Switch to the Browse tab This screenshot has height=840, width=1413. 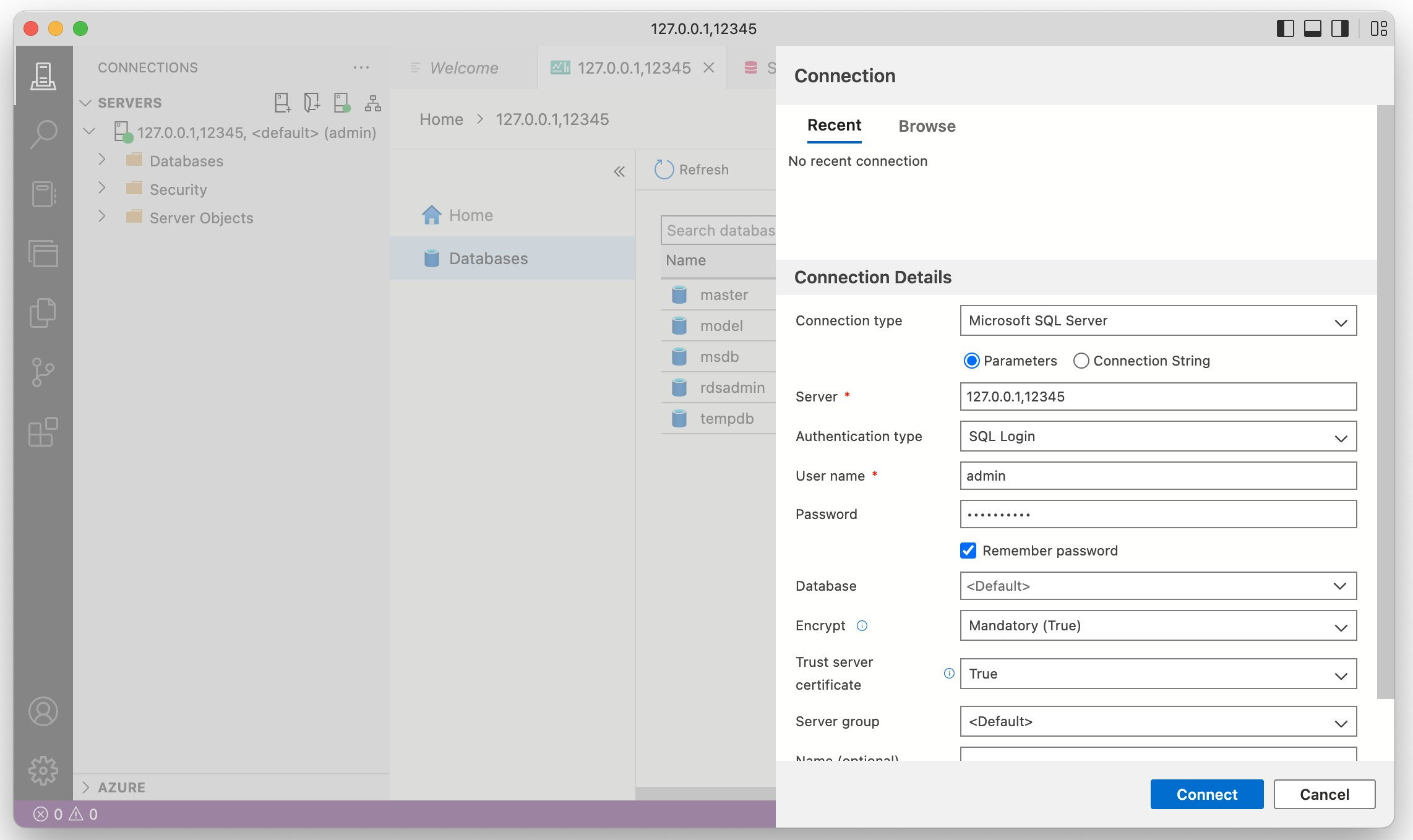(x=927, y=126)
